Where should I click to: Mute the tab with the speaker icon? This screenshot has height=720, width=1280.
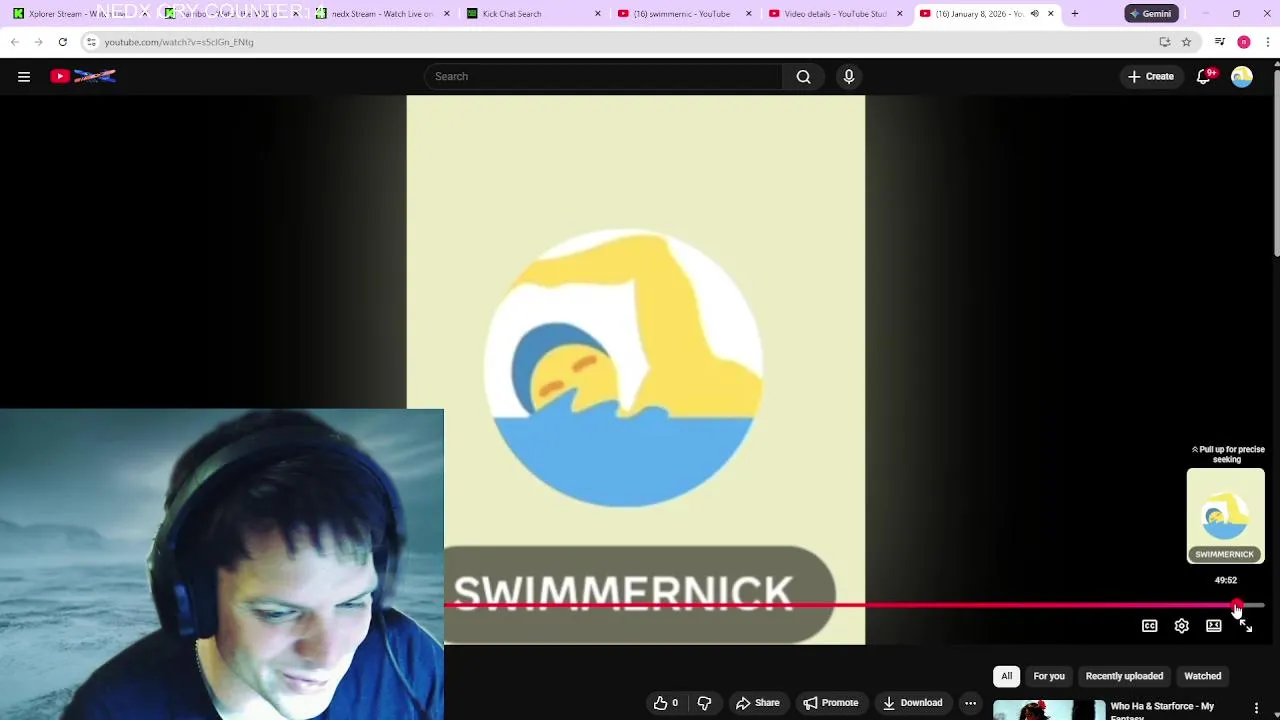coord(1034,14)
